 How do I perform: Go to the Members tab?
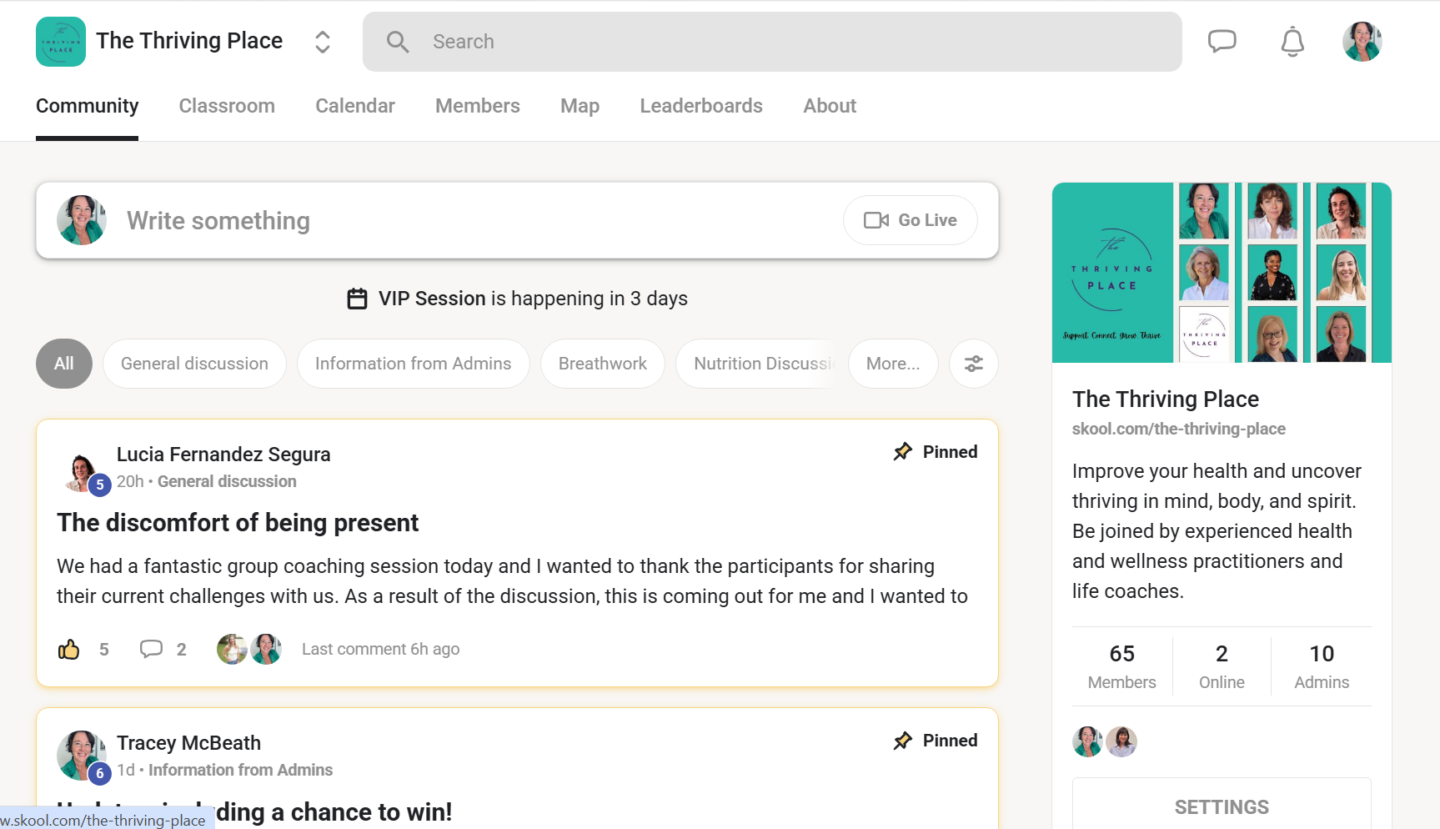[x=477, y=106]
